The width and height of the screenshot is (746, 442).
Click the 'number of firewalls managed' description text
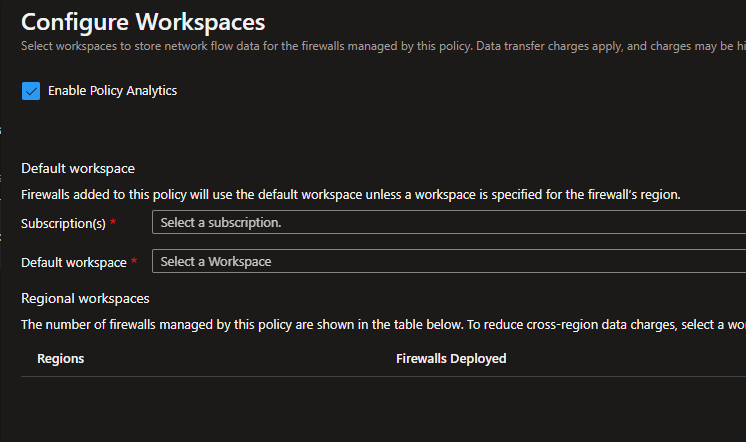click(x=380, y=324)
